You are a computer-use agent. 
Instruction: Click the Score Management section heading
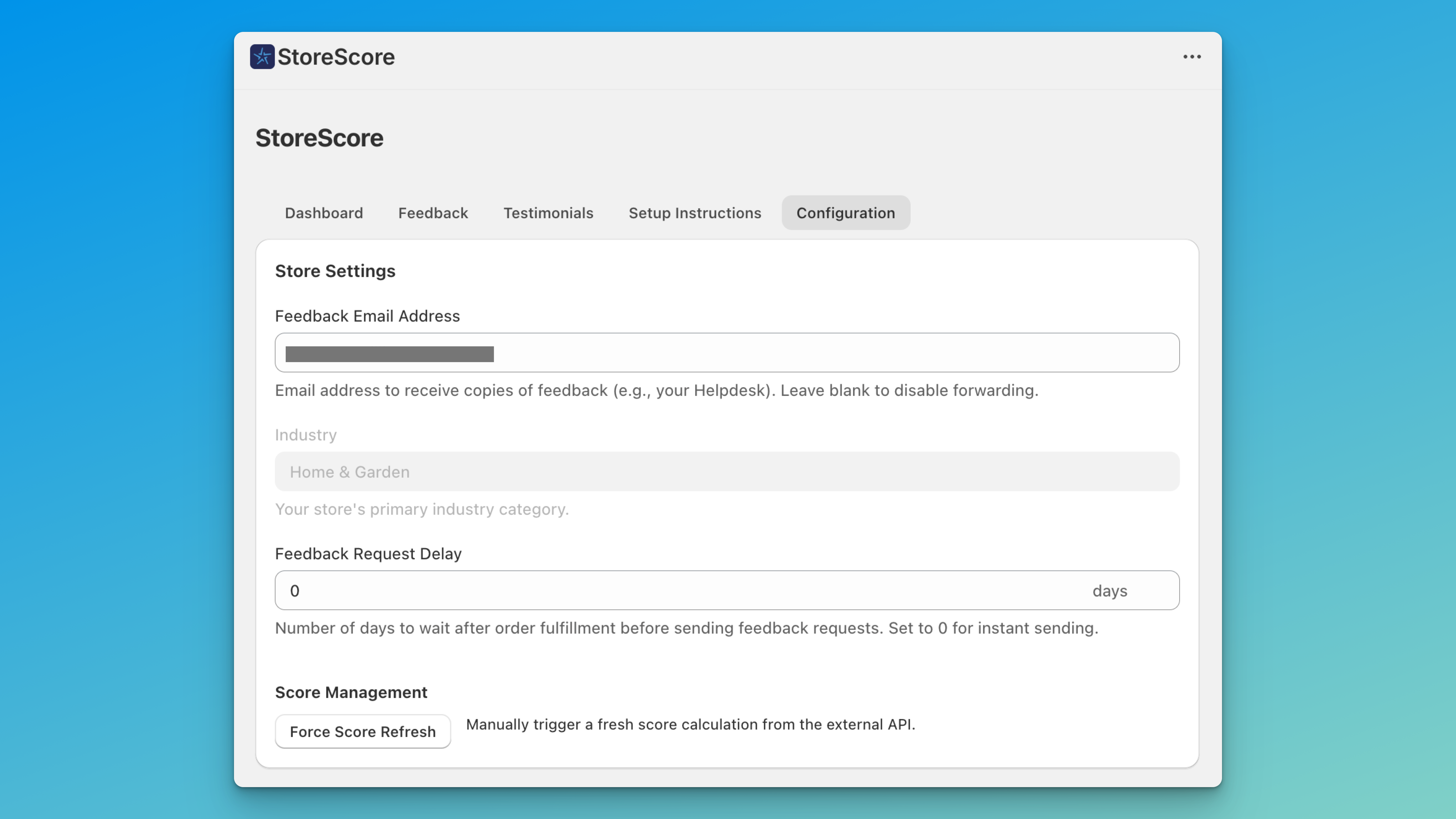click(351, 692)
